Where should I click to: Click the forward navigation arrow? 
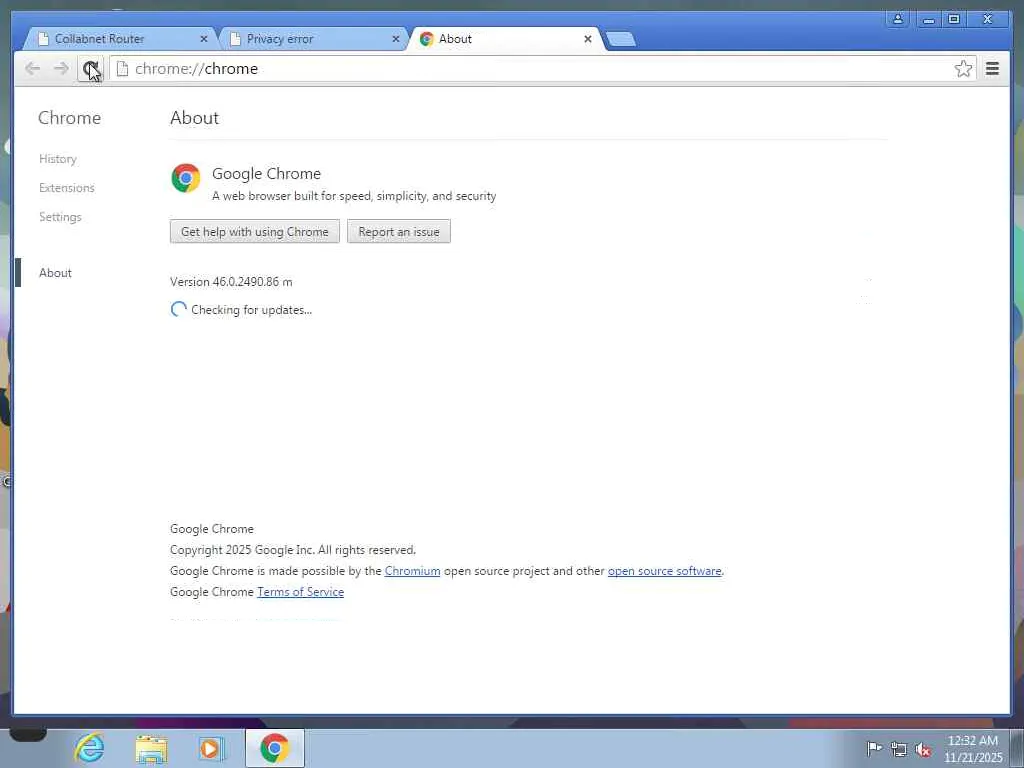pyautogui.click(x=61, y=69)
